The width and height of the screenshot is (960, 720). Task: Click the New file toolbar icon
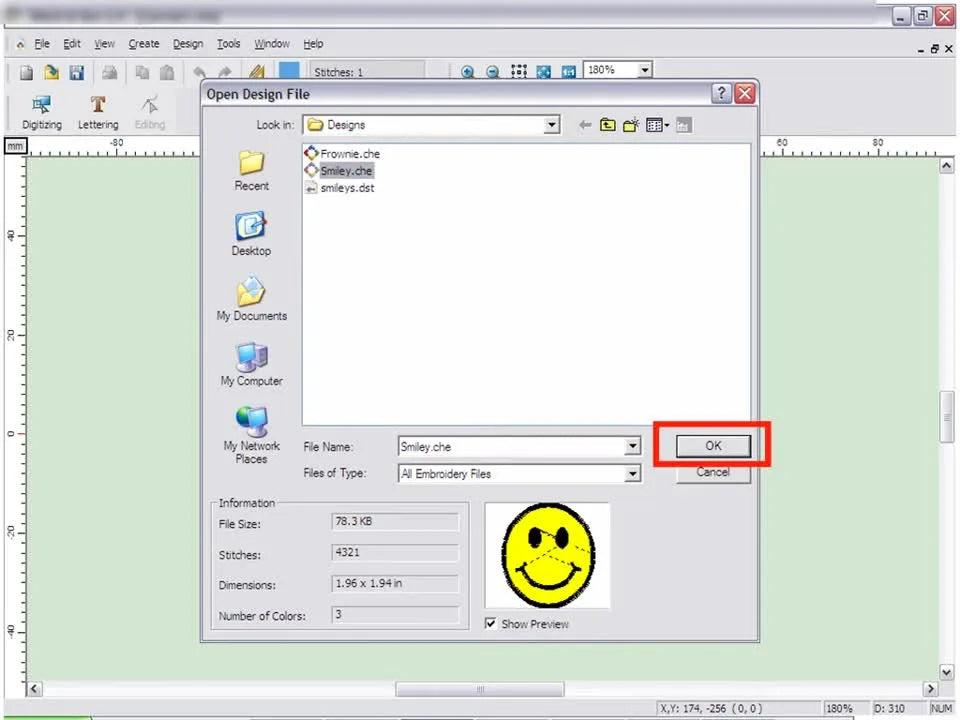(26, 73)
